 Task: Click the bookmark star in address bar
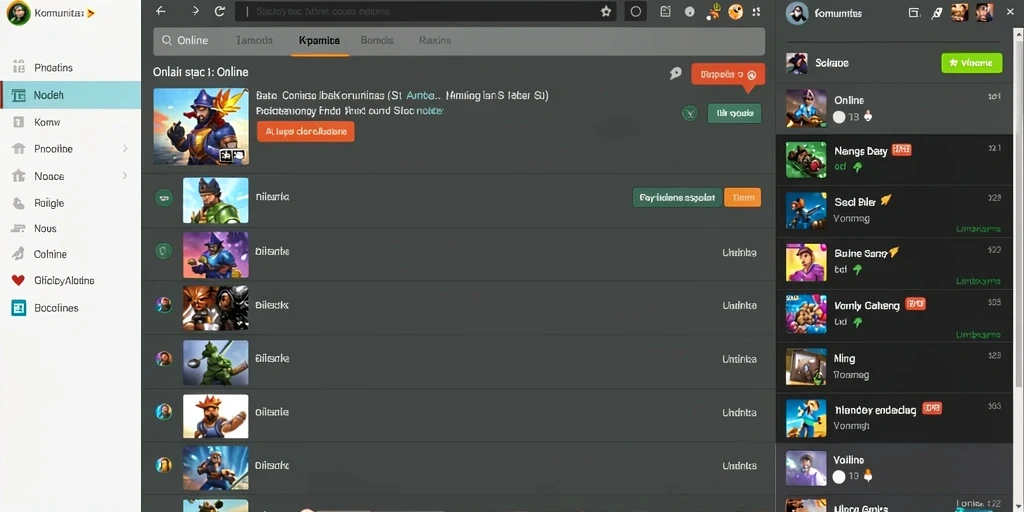(606, 11)
